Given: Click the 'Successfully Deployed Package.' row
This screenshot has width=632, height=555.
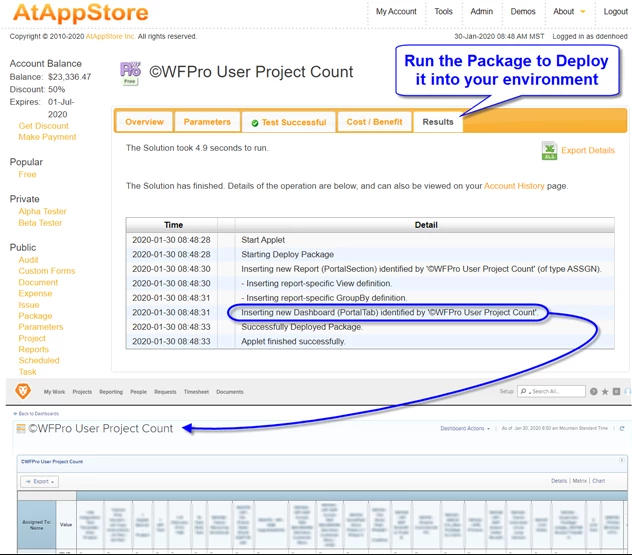Looking at the screenshot, I should click(x=370, y=327).
